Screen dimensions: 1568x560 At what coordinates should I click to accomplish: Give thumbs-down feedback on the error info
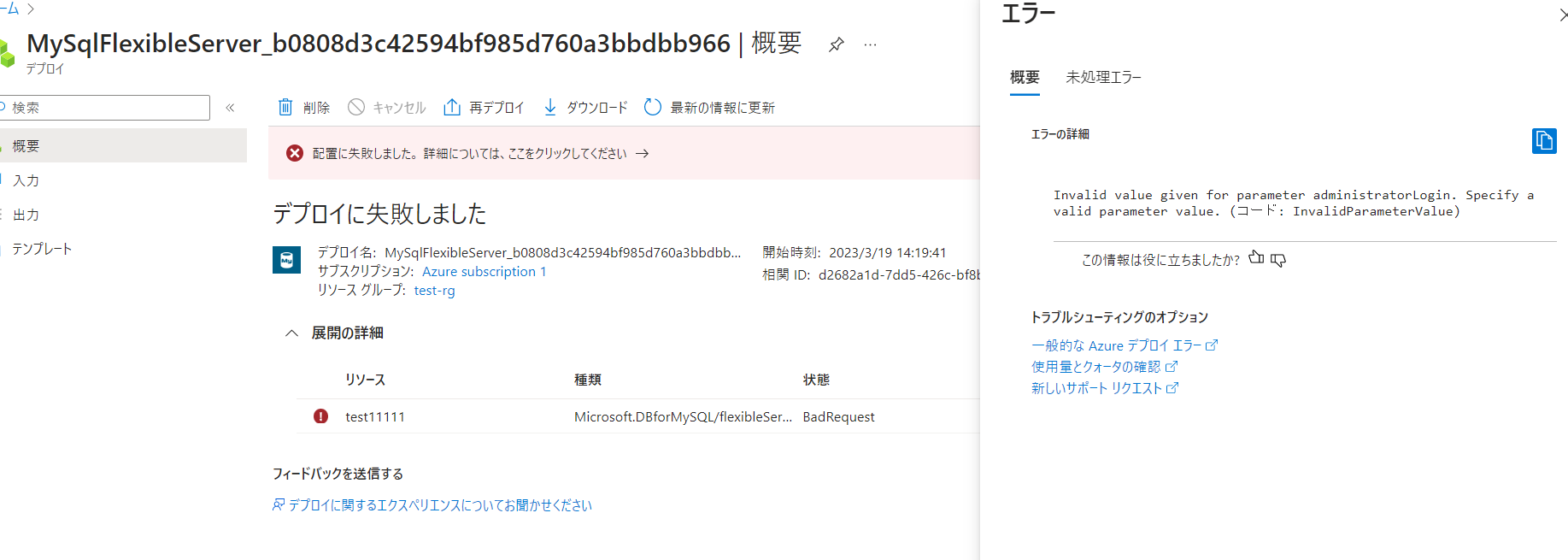pos(1278,260)
